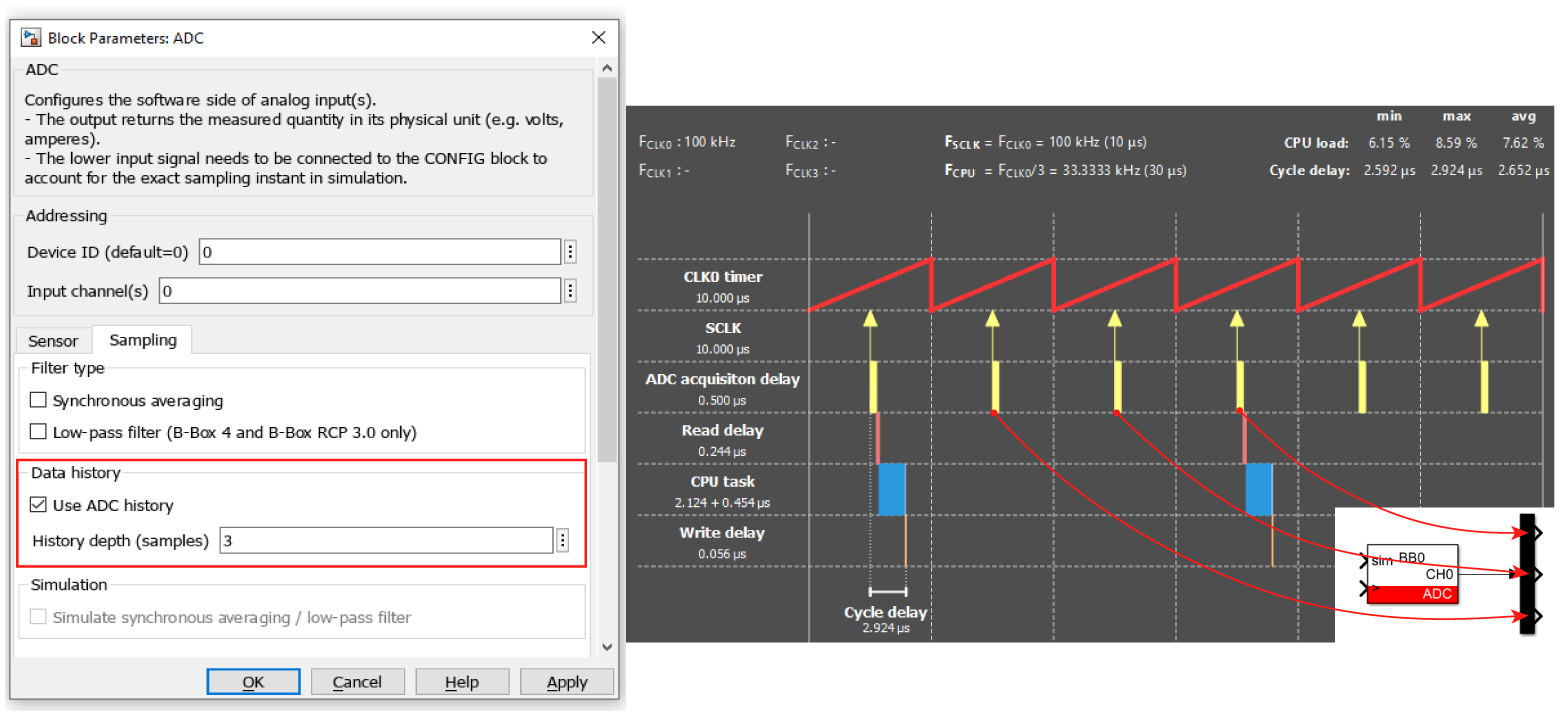Open the Device ID field options menu
Viewport: 1560px width, 713px height.
[x=570, y=252]
